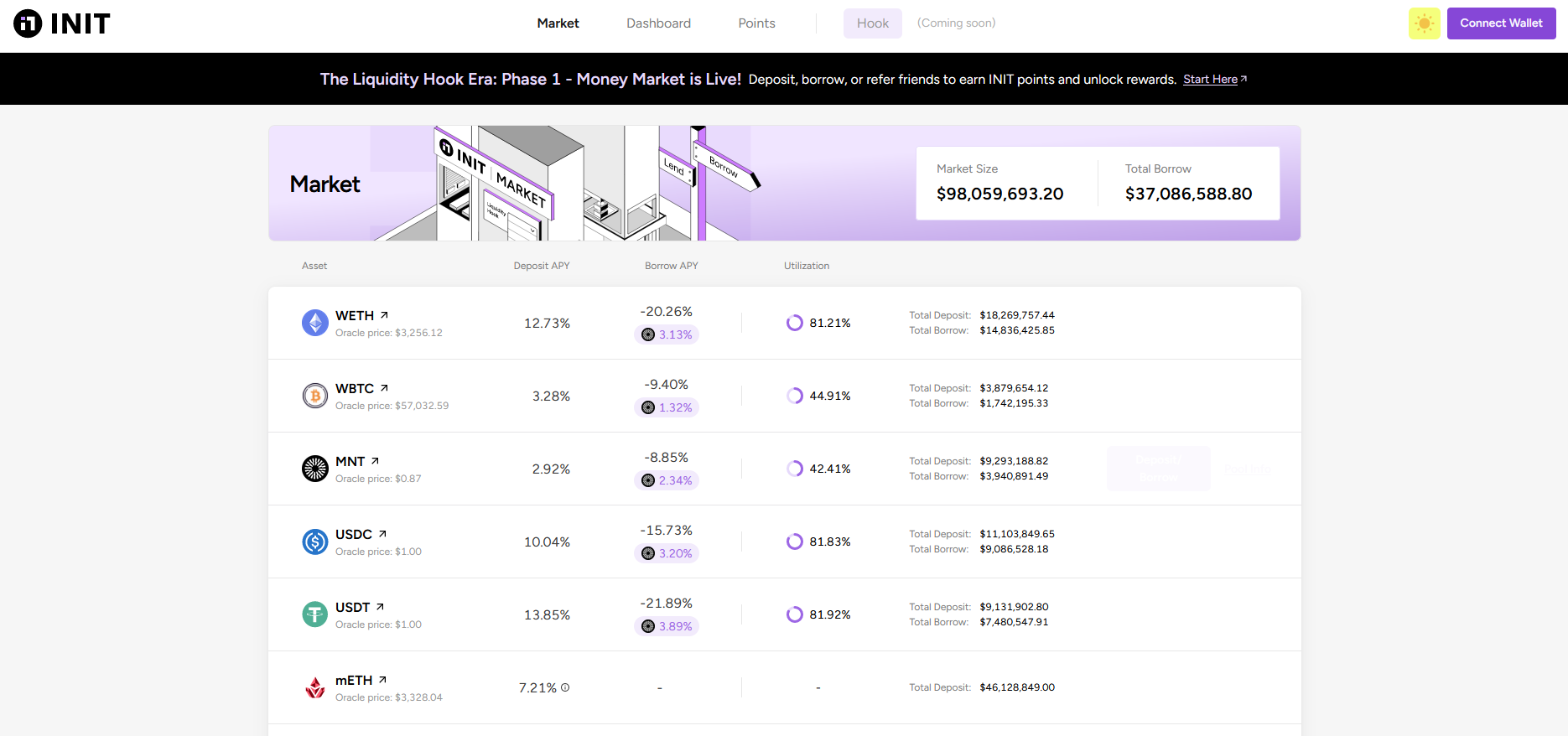
Task: Click the MNT token icon
Action: 315,469
